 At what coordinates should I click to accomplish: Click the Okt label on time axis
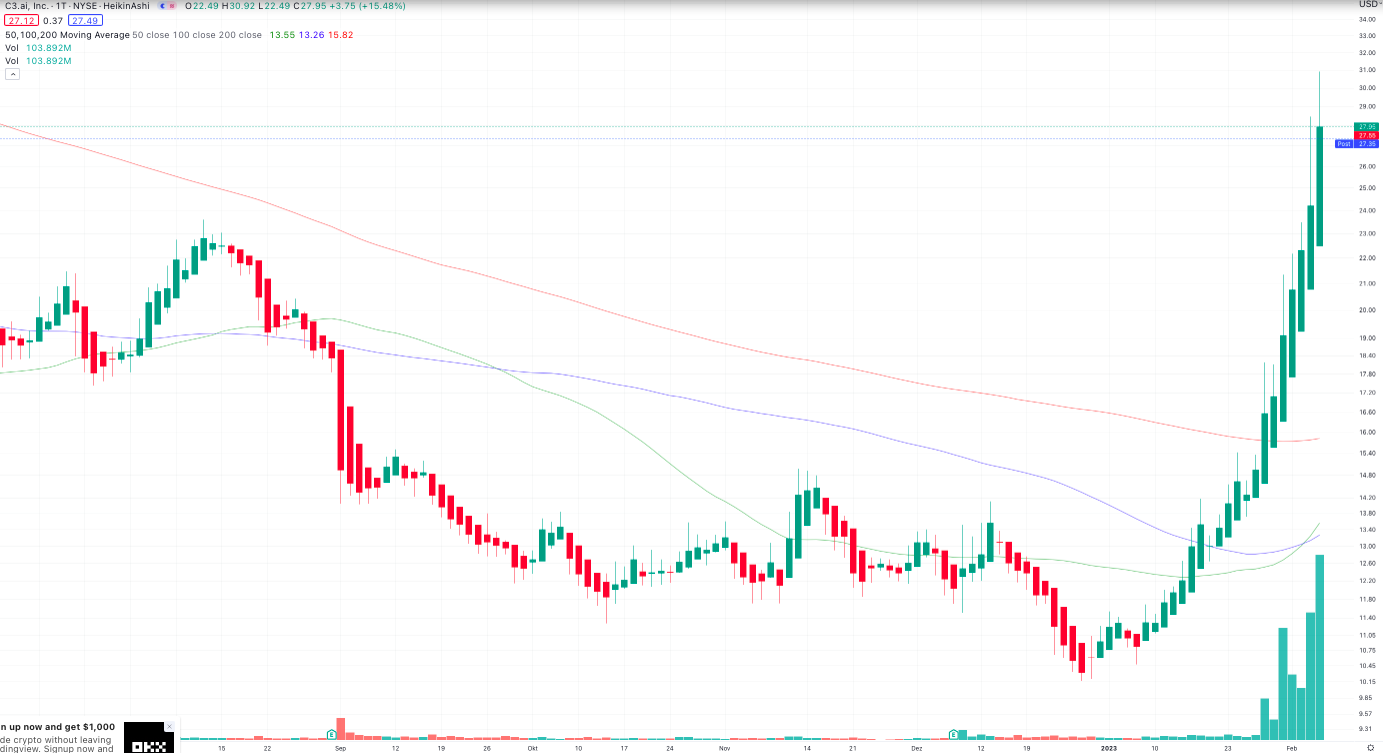532,747
